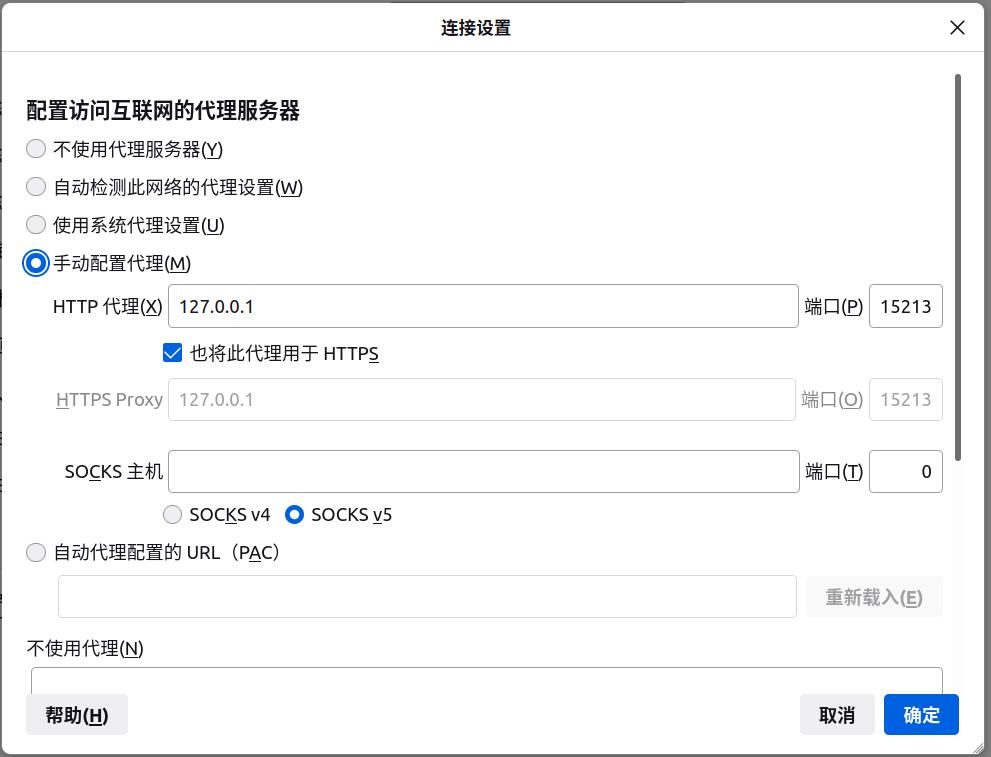991x757 pixels.
Task: Confirm settings with 确定 button
Action: [920, 714]
